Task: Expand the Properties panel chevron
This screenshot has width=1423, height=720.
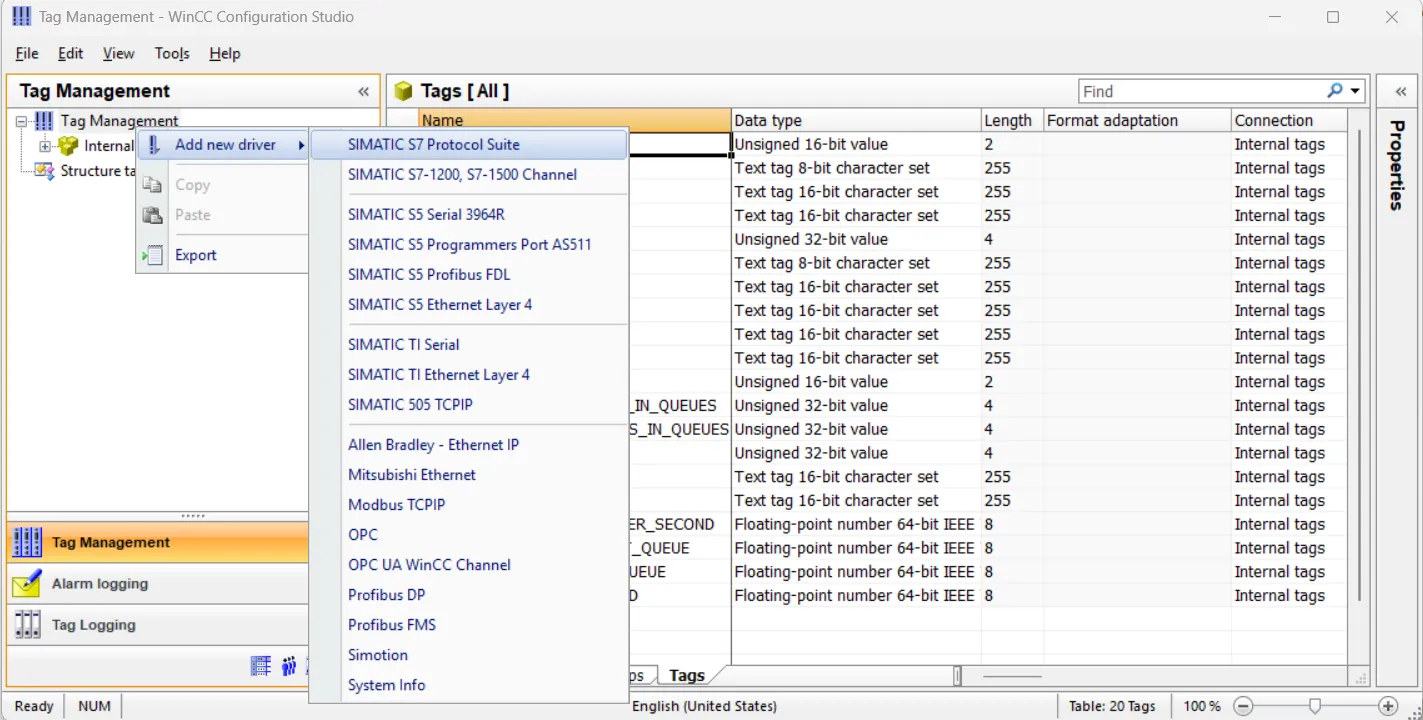Action: (x=1401, y=92)
